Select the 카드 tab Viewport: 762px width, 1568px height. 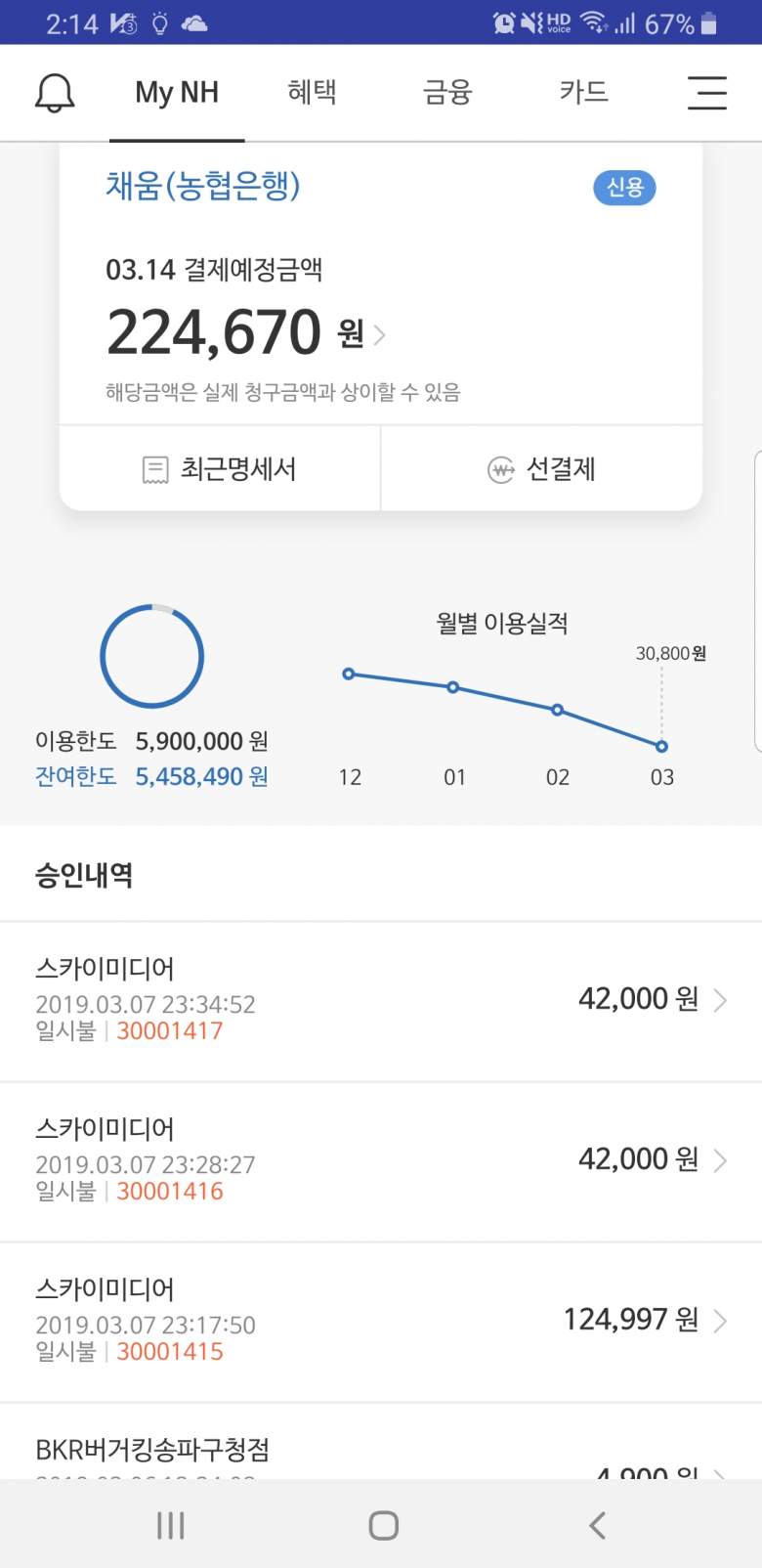coord(583,93)
